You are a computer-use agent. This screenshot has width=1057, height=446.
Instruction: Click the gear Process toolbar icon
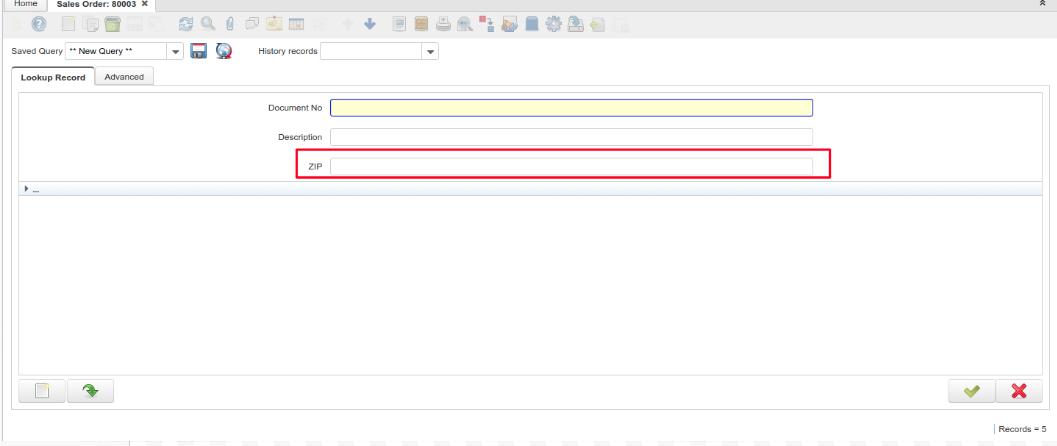tap(553, 25)
